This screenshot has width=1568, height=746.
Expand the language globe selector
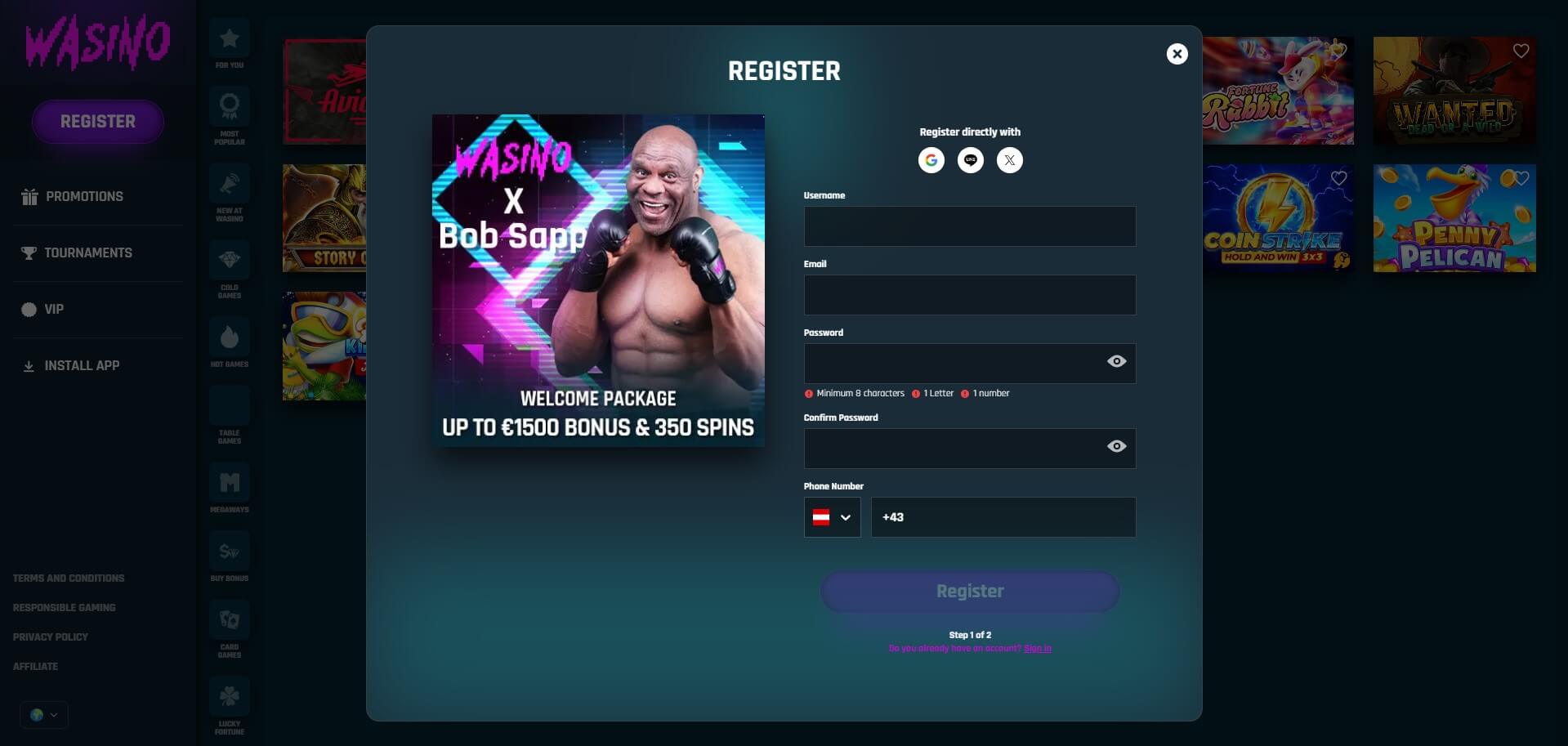pos(44,715)
